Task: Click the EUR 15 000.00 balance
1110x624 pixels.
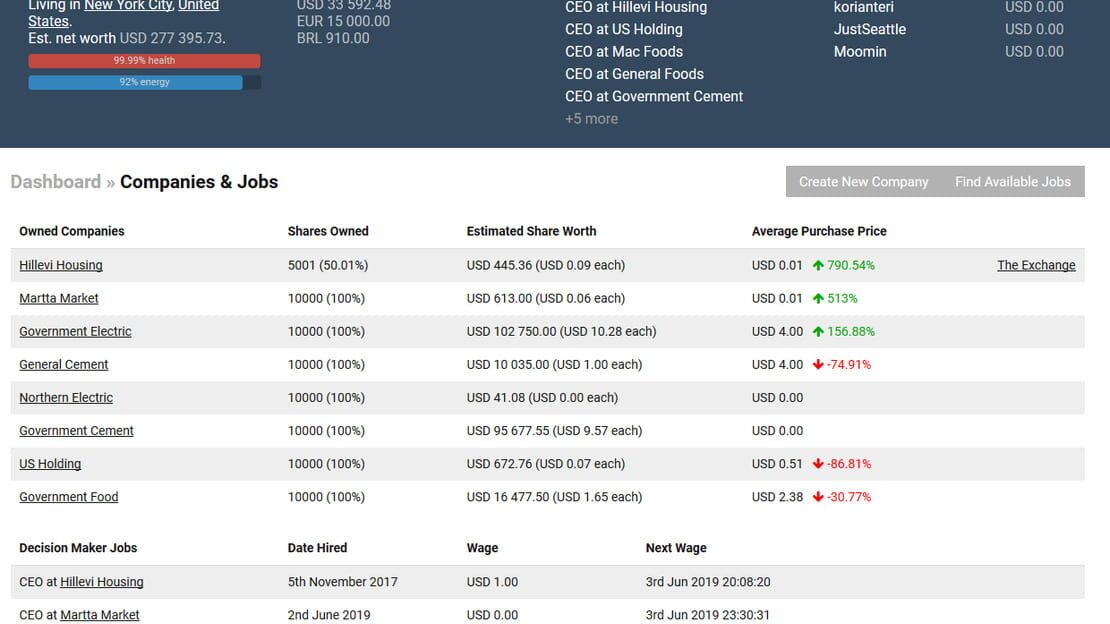Action: coord(343,21)
